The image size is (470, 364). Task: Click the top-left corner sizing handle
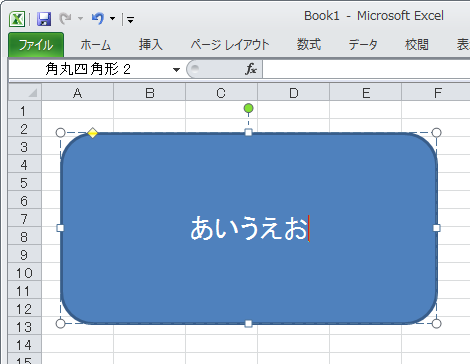(60, 133)
